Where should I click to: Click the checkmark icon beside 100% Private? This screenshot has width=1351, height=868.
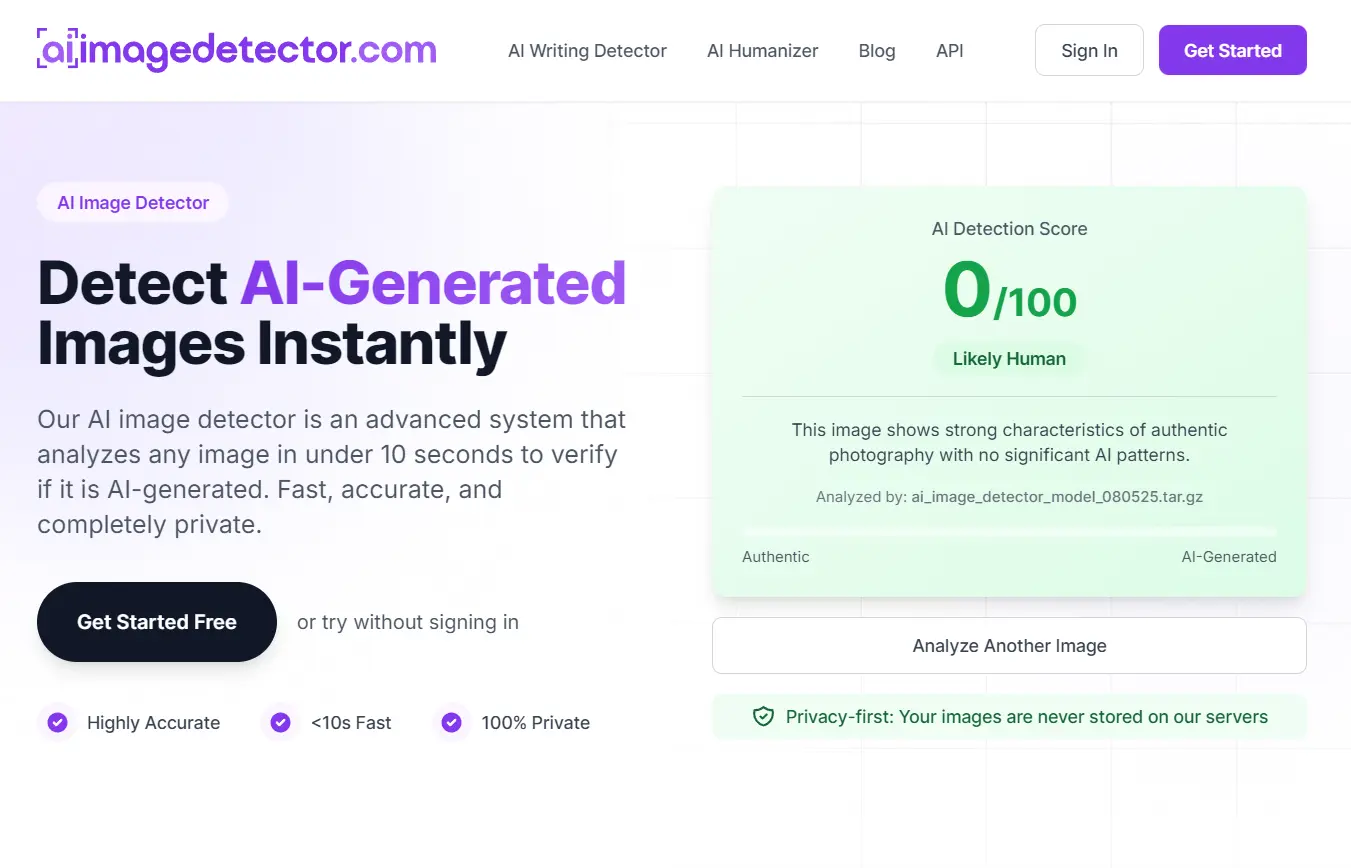[x=452, y=722]
